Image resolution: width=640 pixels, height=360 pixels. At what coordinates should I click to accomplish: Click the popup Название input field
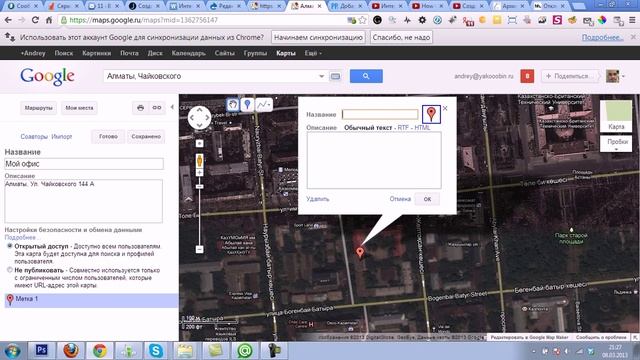click(x=380, y=114)
